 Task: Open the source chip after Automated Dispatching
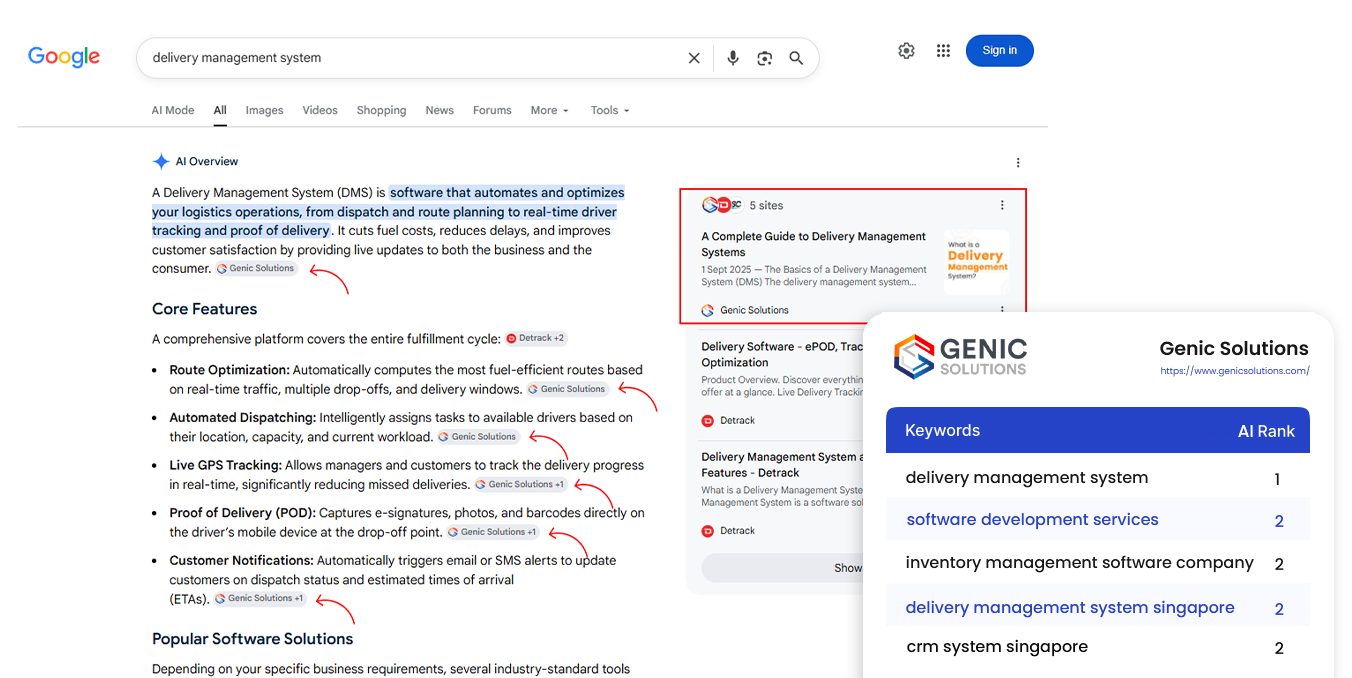click(478, 437)
